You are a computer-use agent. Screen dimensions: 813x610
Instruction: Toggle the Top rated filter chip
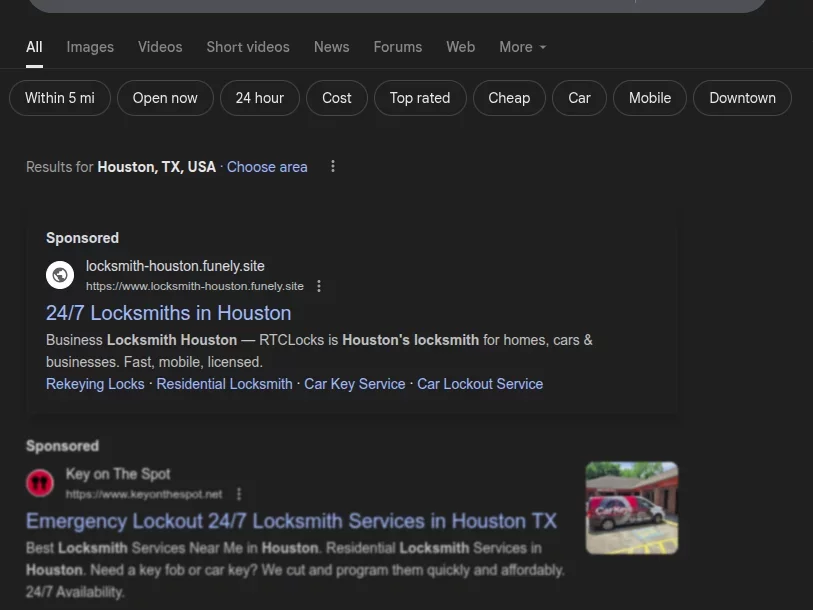point(419,98)
